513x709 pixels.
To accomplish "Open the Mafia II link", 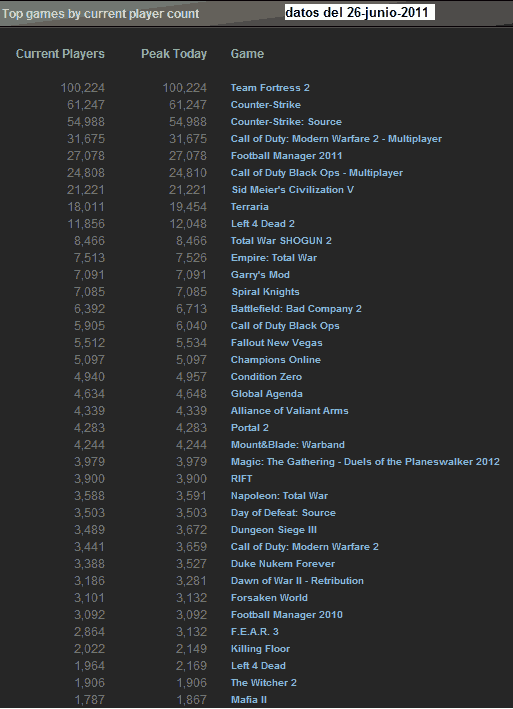I will coord(249,700).
